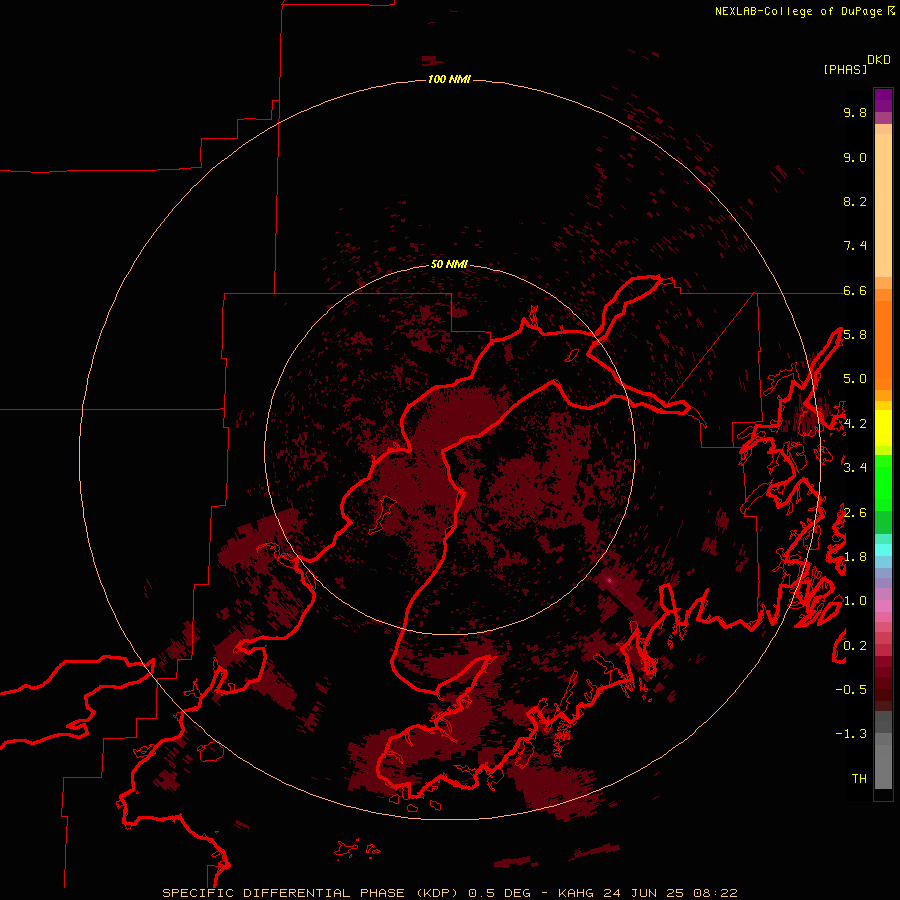Viewport: 900px width, 900px height.
Task: Click the 2.6 scale value
Action: tap(855, 513)
